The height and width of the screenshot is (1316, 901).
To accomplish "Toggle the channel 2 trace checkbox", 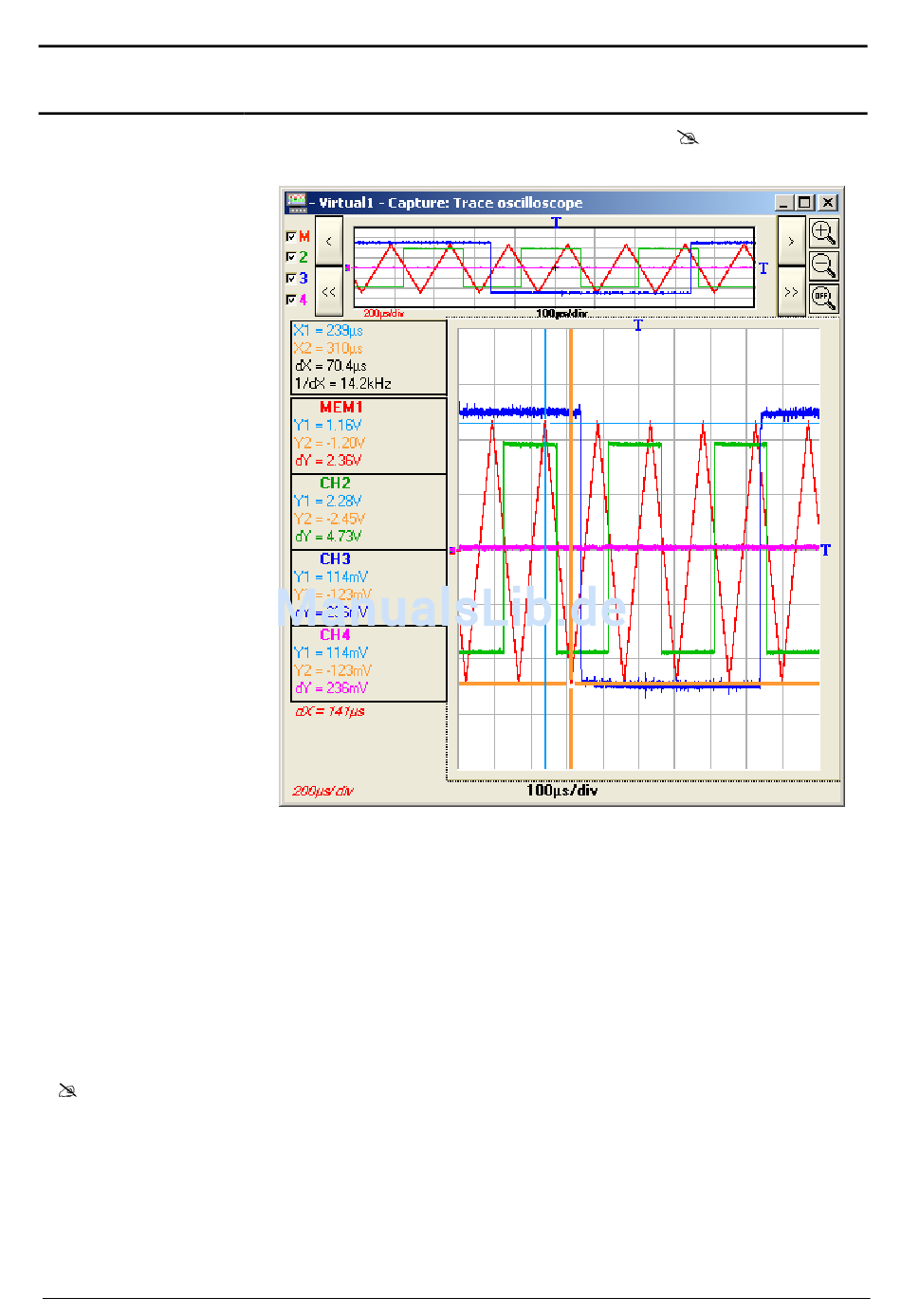I will point(290,257).
